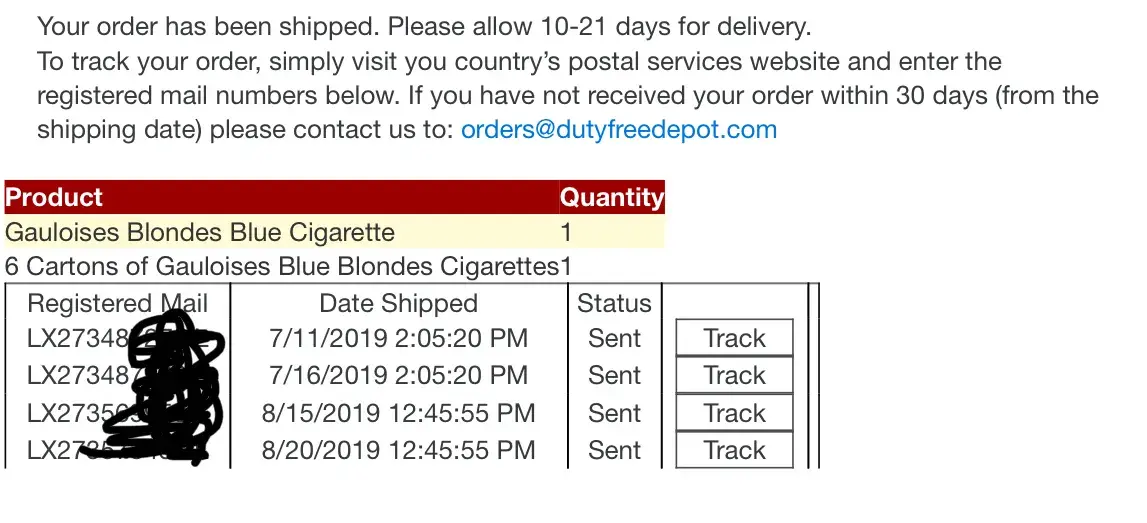Track the shipment sent 7/11/2019

pos(734,339)
